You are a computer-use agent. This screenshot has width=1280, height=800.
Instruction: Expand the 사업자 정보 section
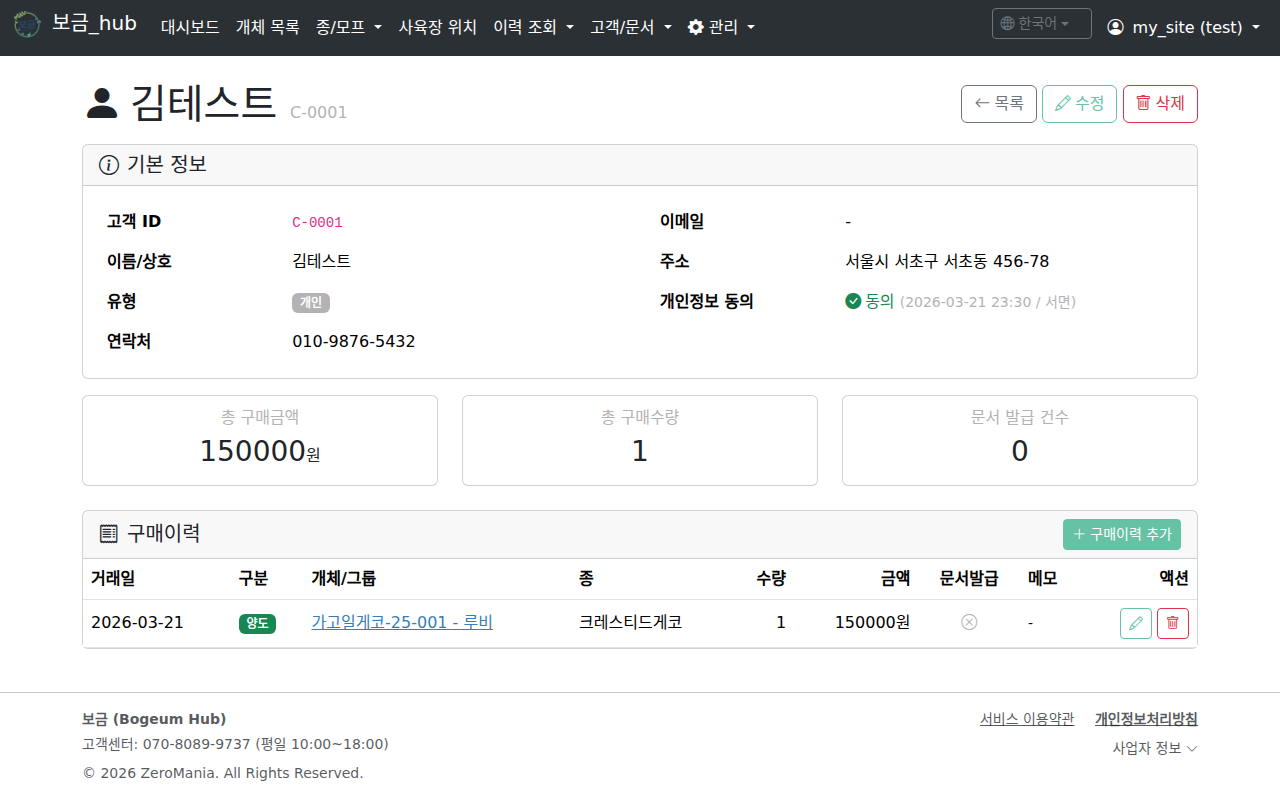click(x=1154, y=748)
